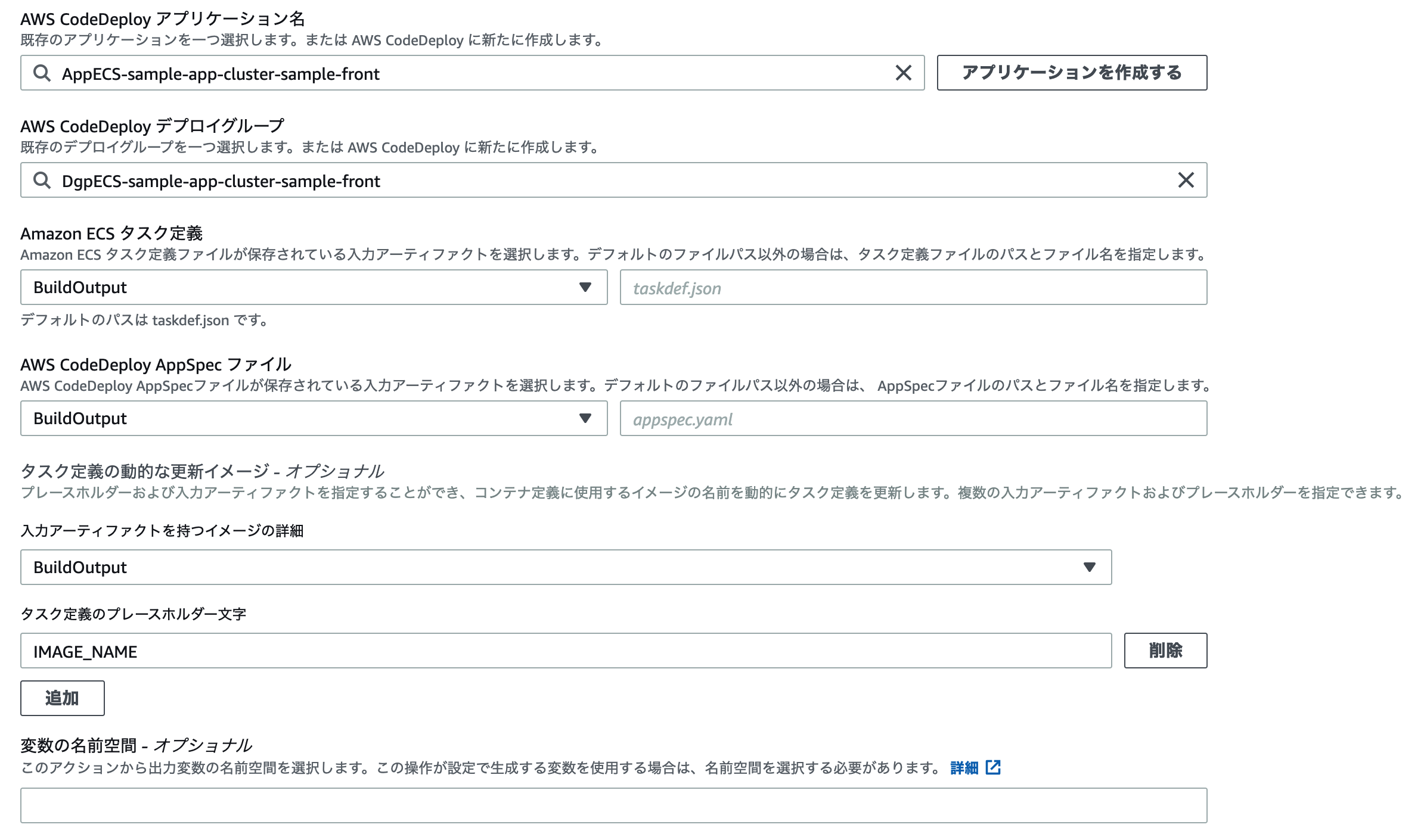Click the 削除 button beside IMAGE_NAME
Viewport: 1427px width, 840px height.
pos(1165,651)
